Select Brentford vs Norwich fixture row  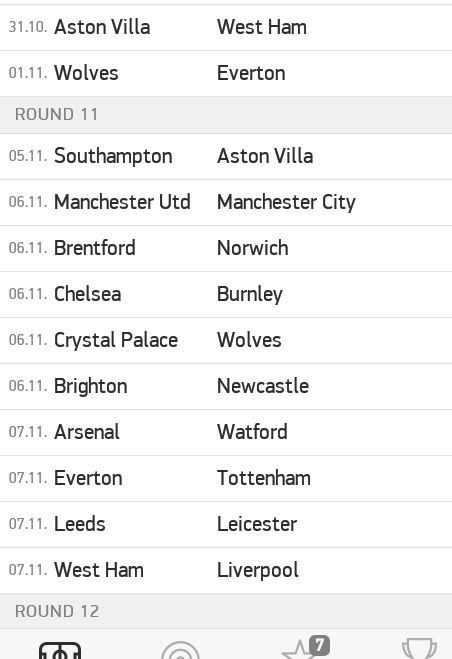[x=226, y=248]
